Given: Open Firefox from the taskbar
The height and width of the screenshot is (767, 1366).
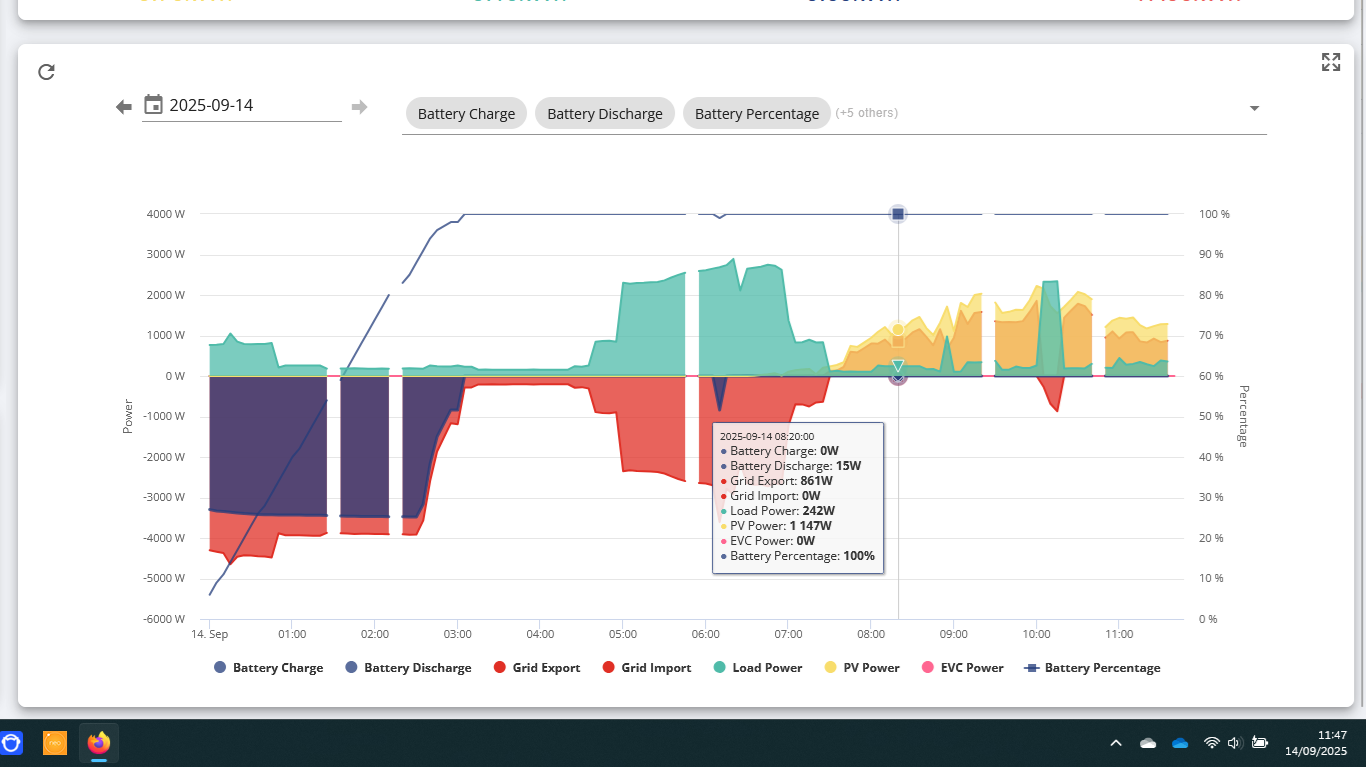Looking at the screenshot, I should click(x=98, y=743).
